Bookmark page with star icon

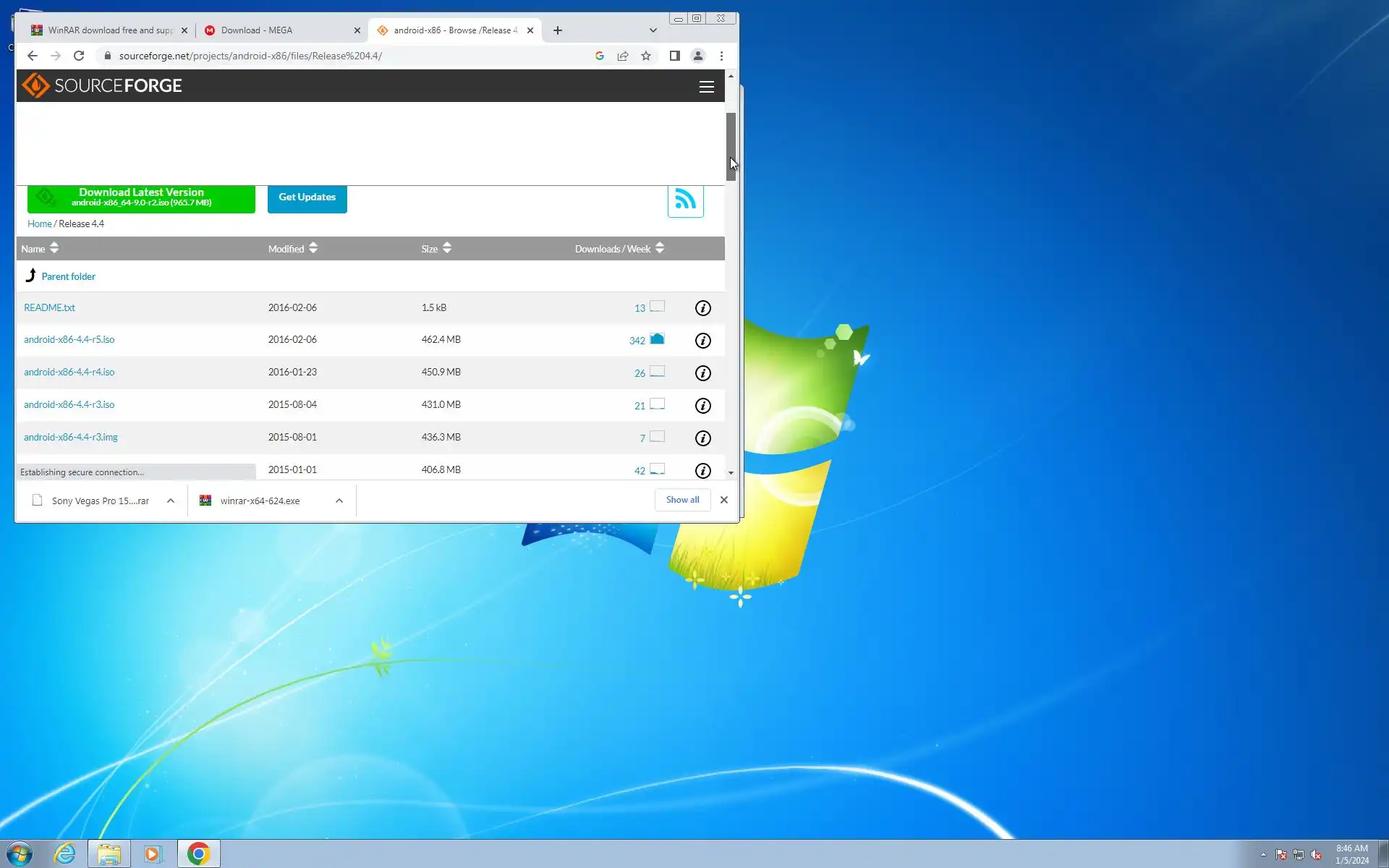[645, 56]
